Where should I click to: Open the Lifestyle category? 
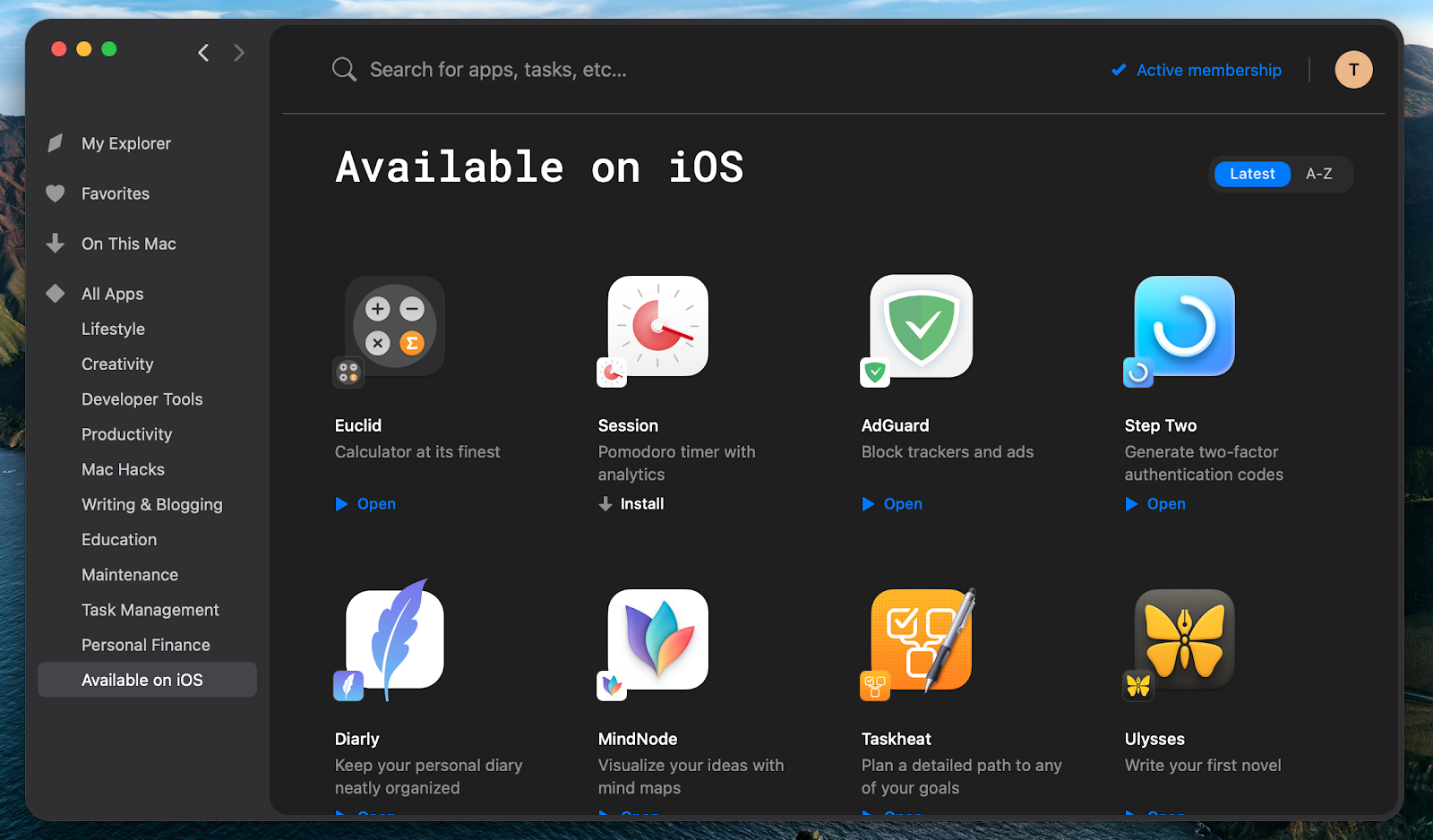pos(113,329)
